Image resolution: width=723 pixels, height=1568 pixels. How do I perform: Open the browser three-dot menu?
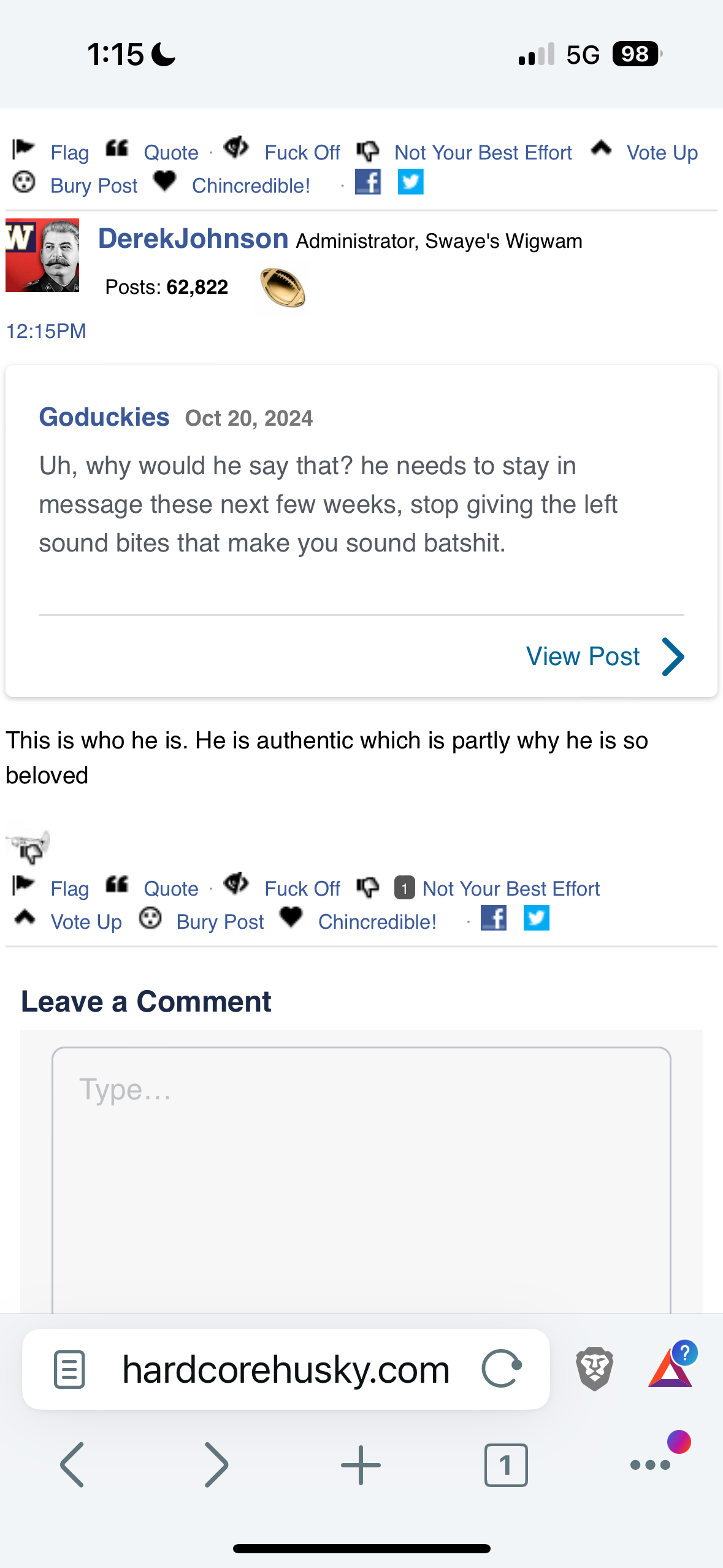(x=650, y=1465)
